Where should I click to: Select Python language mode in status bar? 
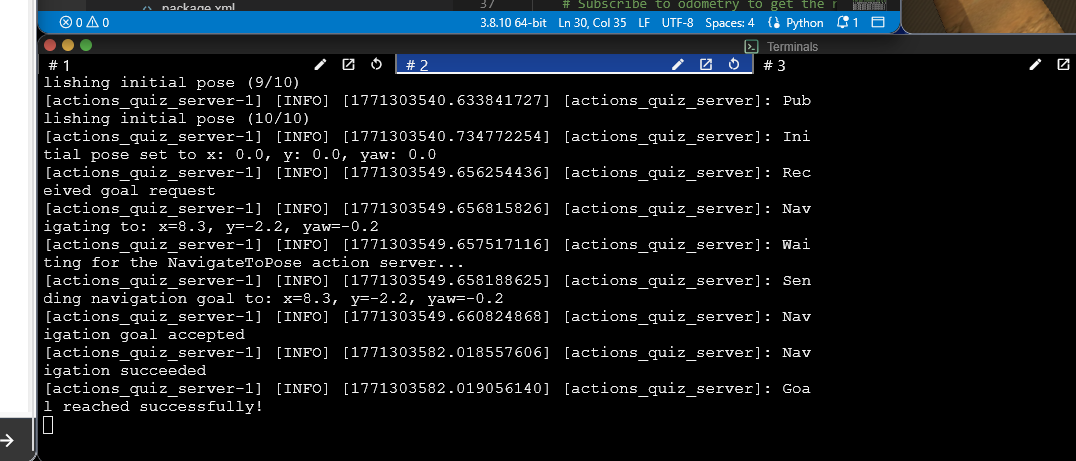click(x=796, y=22)
